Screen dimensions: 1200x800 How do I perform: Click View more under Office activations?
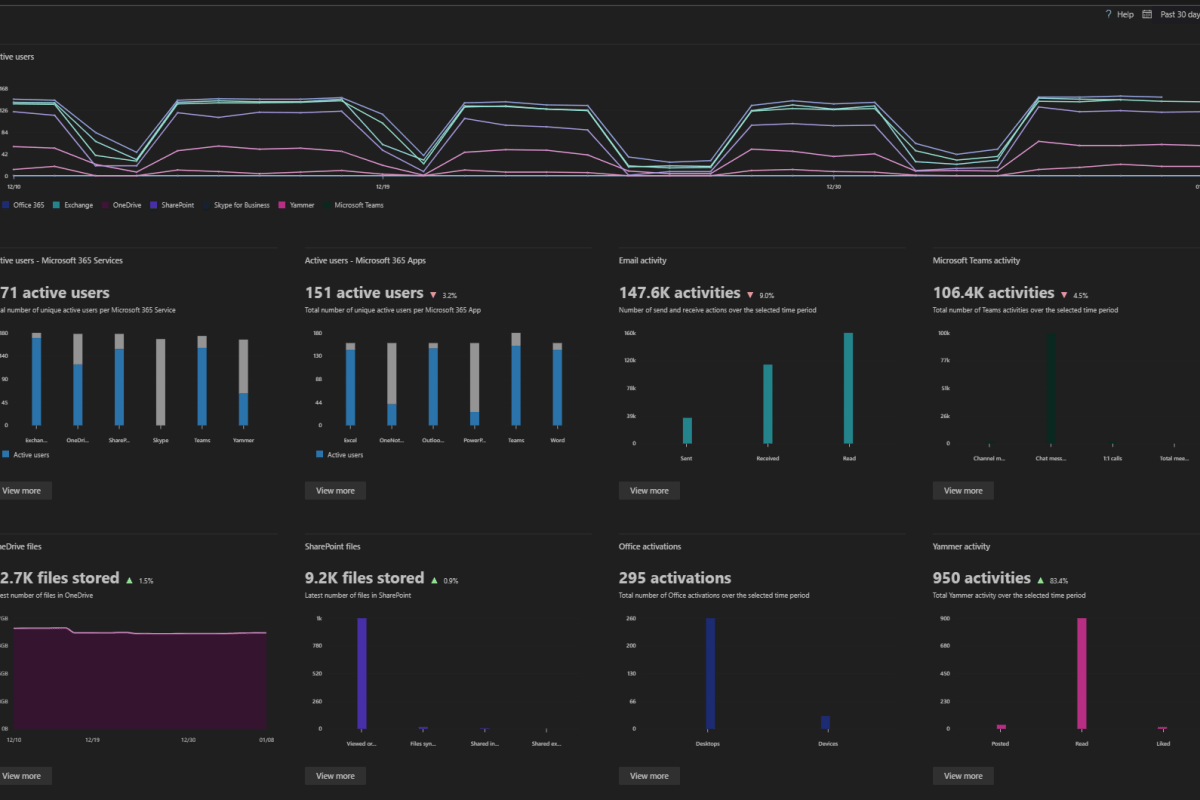(x=649, y=776)
